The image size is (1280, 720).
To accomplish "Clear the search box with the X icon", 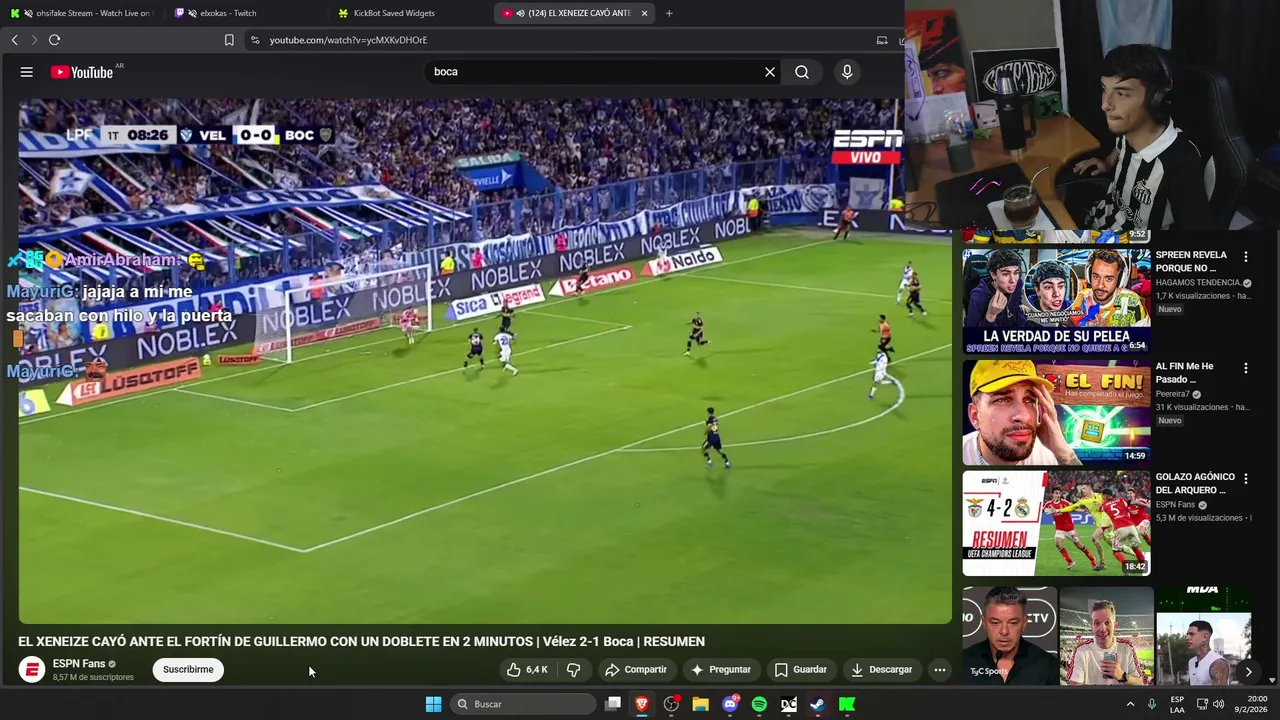I will click(770, 72).
